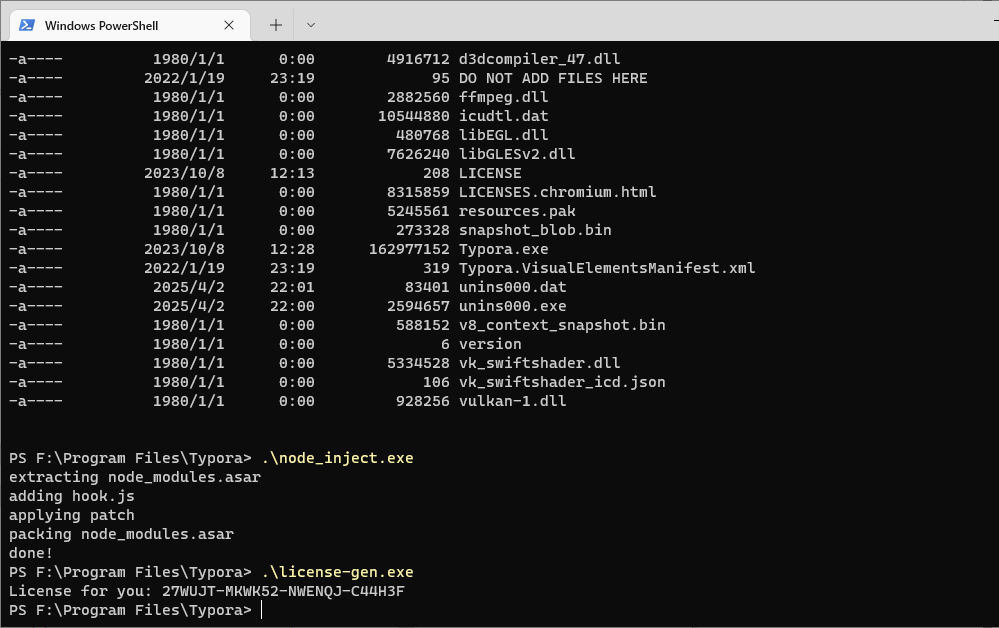Click the Typora.VisualElementsManifest.xml entry

click(x=606, y=268)
